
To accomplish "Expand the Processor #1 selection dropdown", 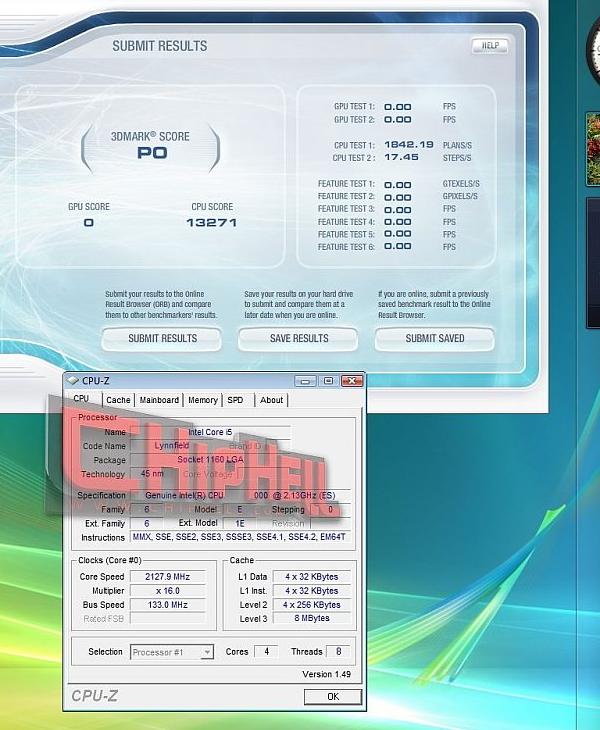I will tap(208, 652).
